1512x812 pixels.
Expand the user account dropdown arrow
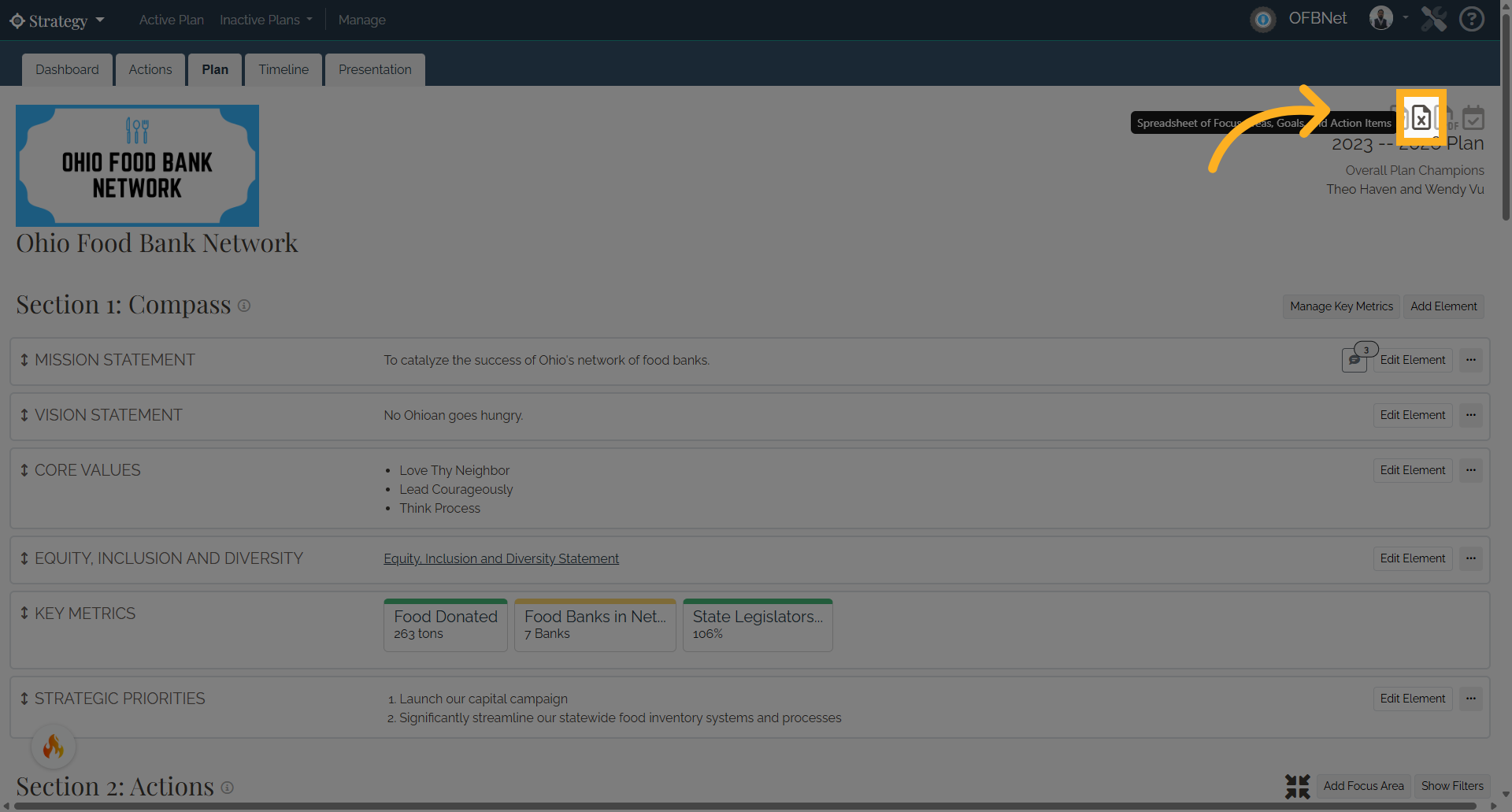1406,17
